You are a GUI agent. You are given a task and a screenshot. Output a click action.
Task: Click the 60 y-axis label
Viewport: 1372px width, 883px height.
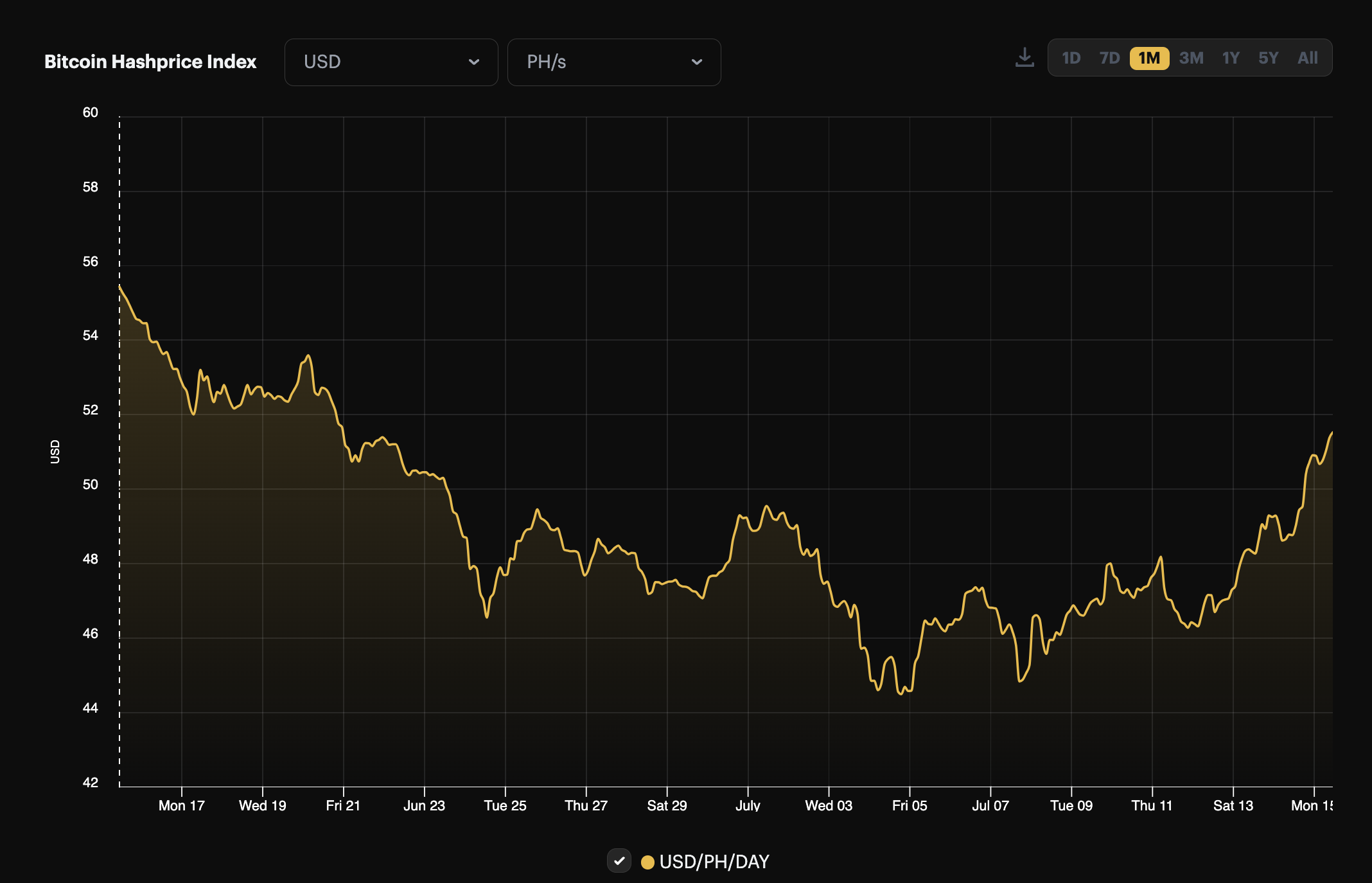click(x=91, y=112)
